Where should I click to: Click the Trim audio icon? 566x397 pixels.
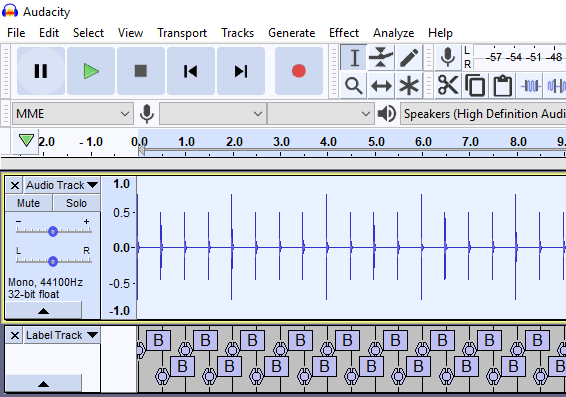[x=531, y=86]
